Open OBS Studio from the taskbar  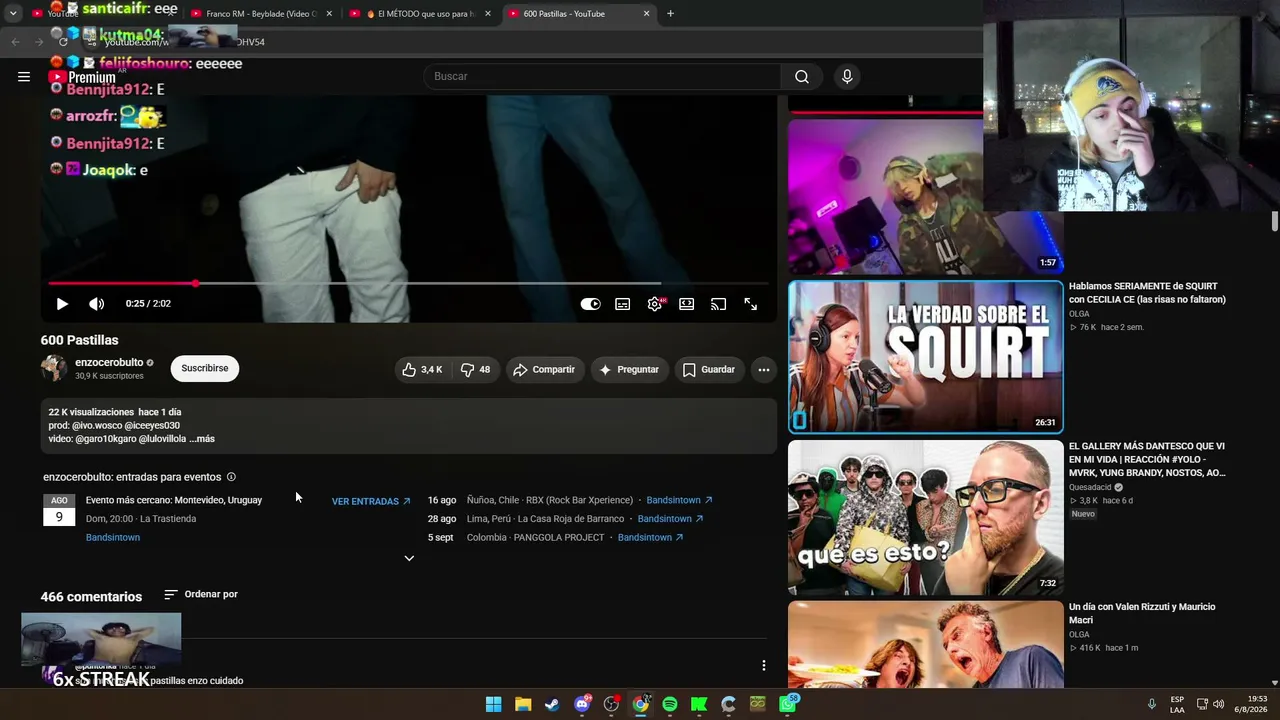pyautogui.click(x=611, y=704)
